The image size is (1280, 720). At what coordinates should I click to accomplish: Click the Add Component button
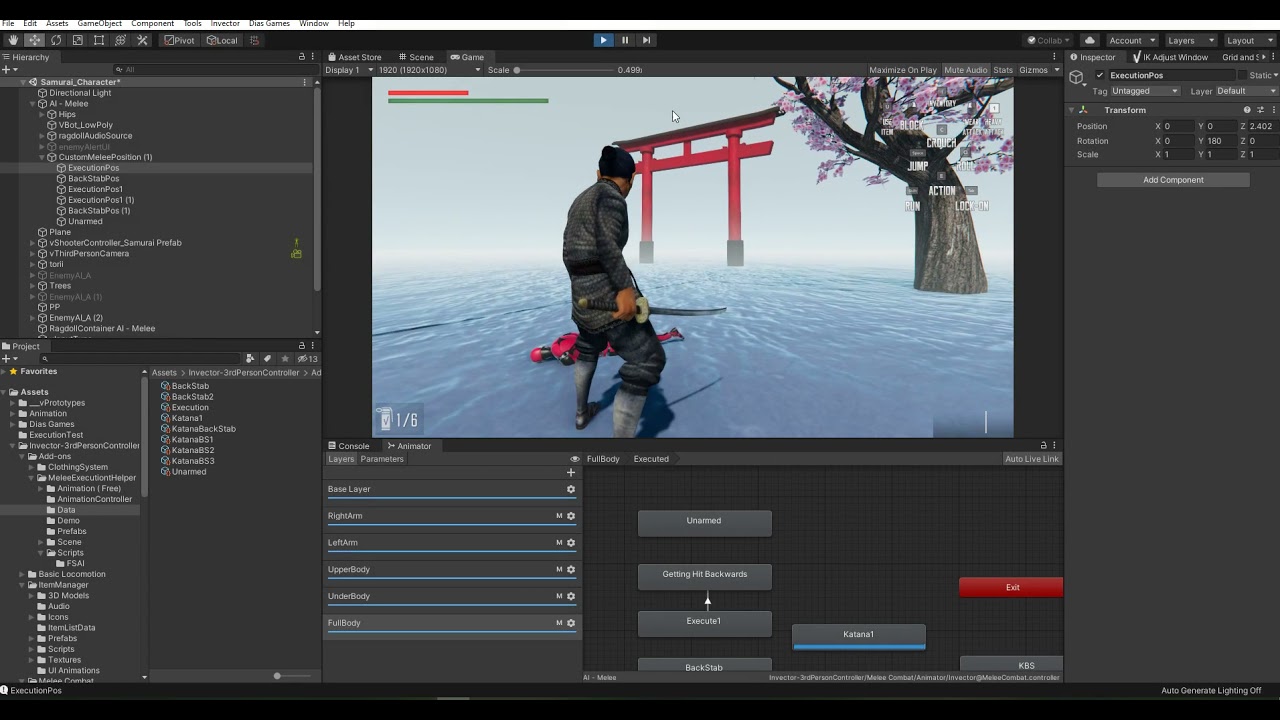click(x=1173, y=180)
